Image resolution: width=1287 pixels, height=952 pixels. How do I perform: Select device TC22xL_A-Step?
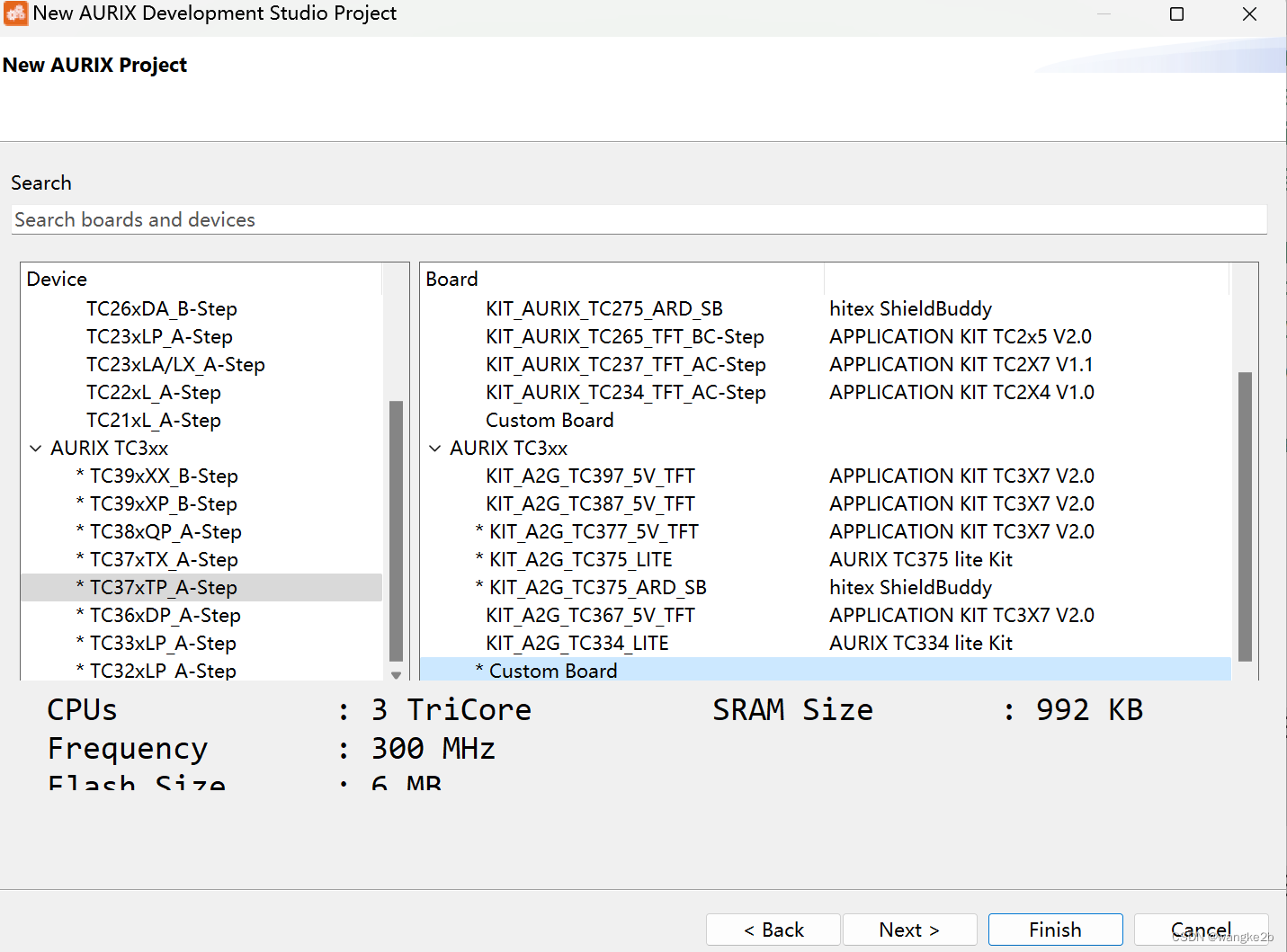(x=154, y=392)
